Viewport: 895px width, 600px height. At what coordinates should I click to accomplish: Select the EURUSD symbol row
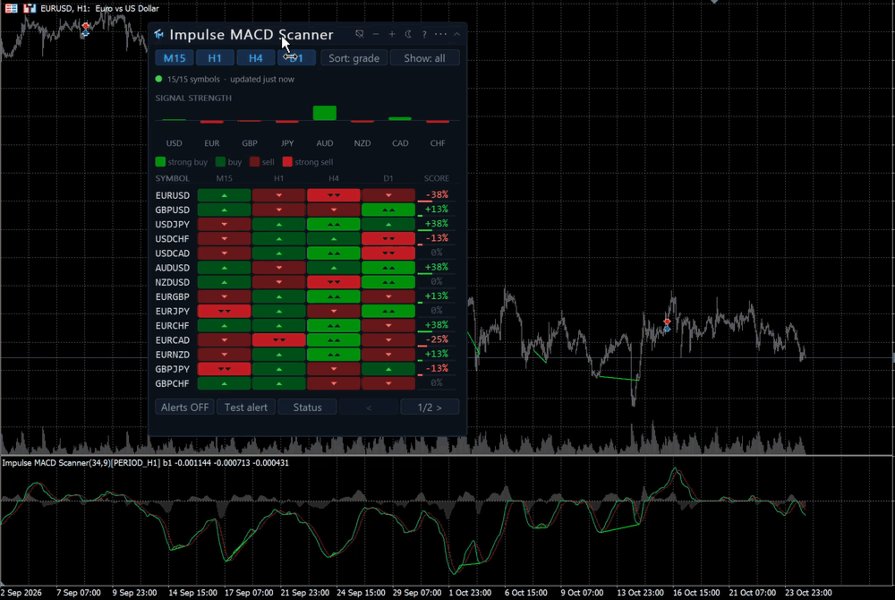(x=305, y=195)
